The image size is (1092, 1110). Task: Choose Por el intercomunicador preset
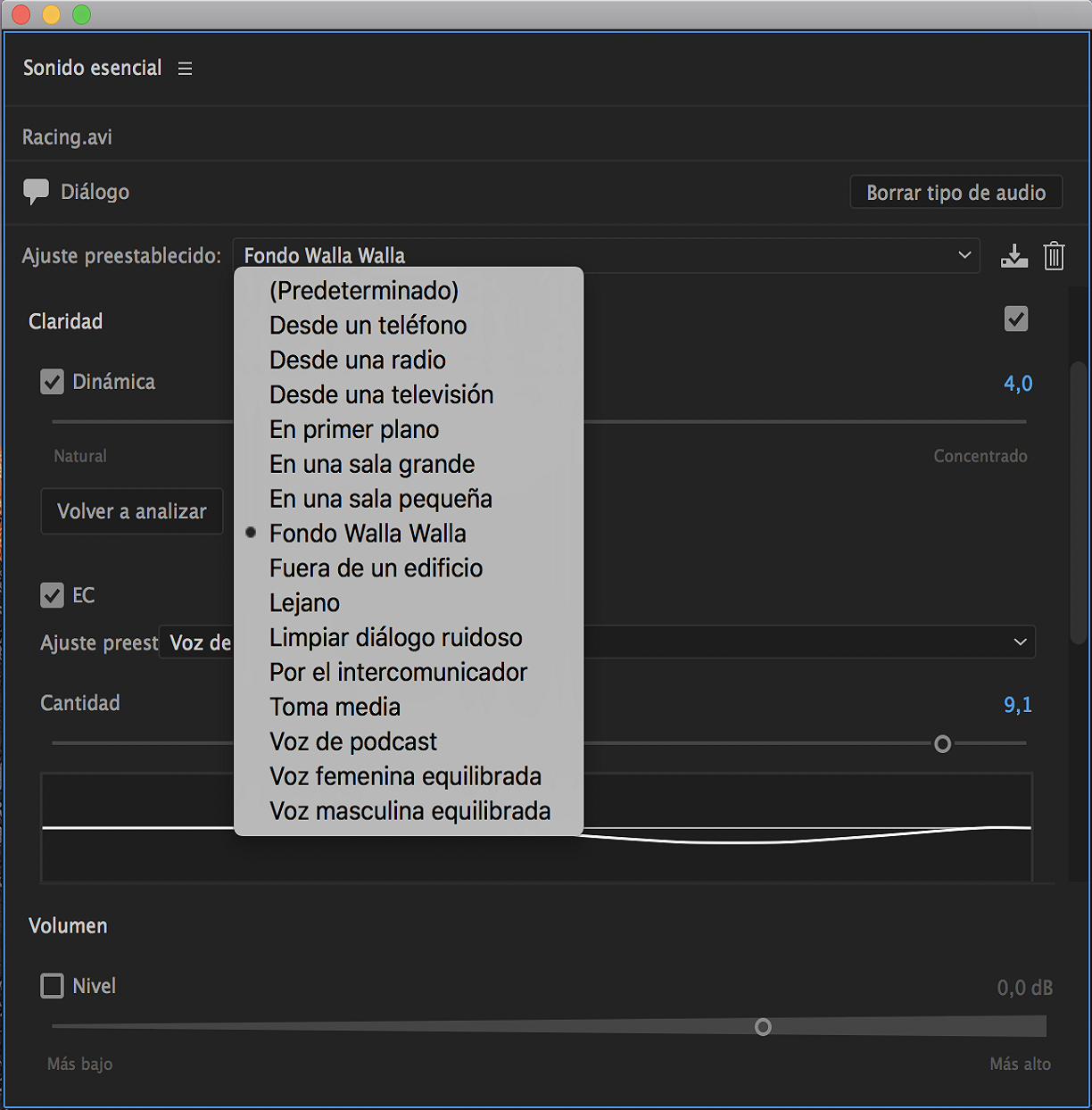409,673
